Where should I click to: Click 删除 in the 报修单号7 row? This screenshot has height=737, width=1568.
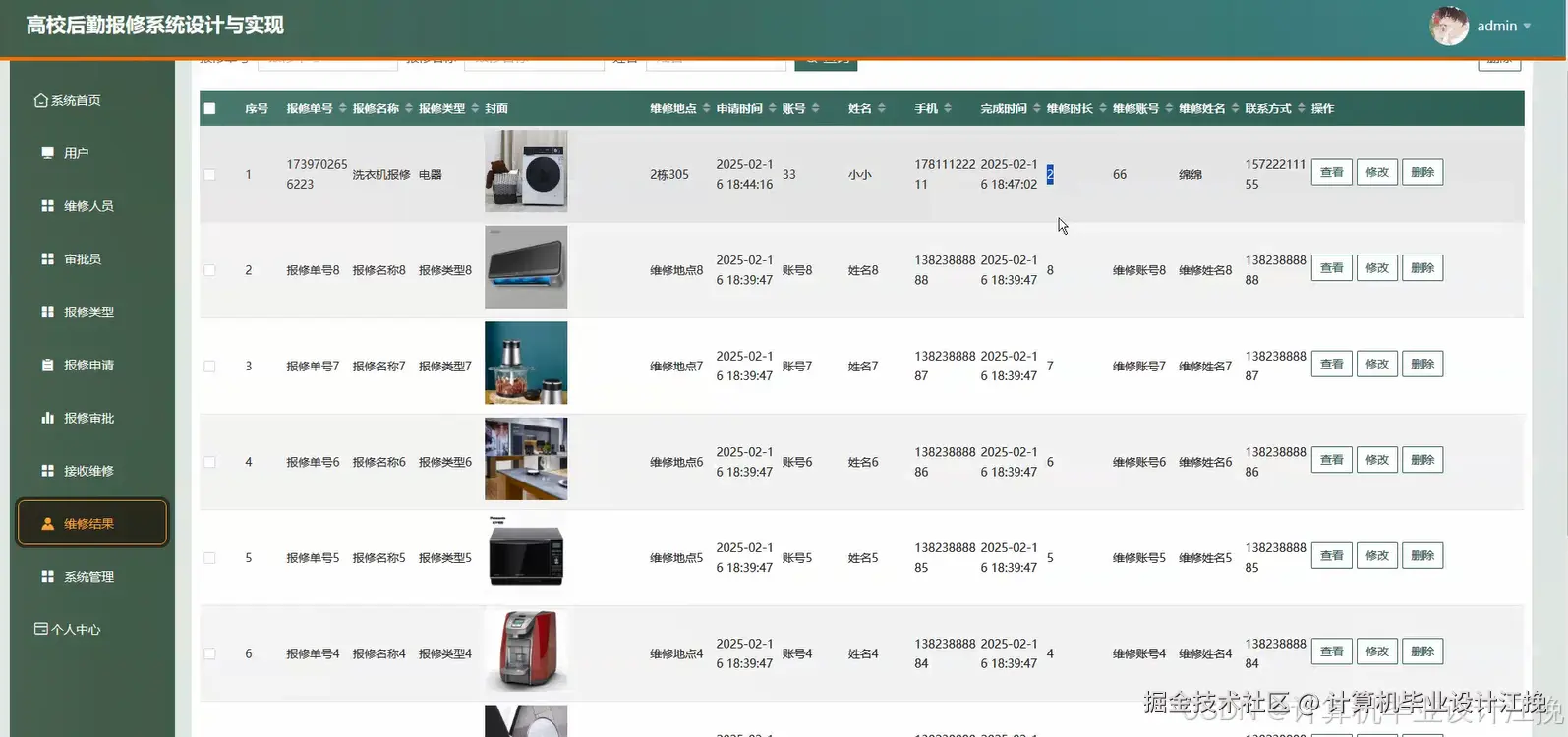1423,364
